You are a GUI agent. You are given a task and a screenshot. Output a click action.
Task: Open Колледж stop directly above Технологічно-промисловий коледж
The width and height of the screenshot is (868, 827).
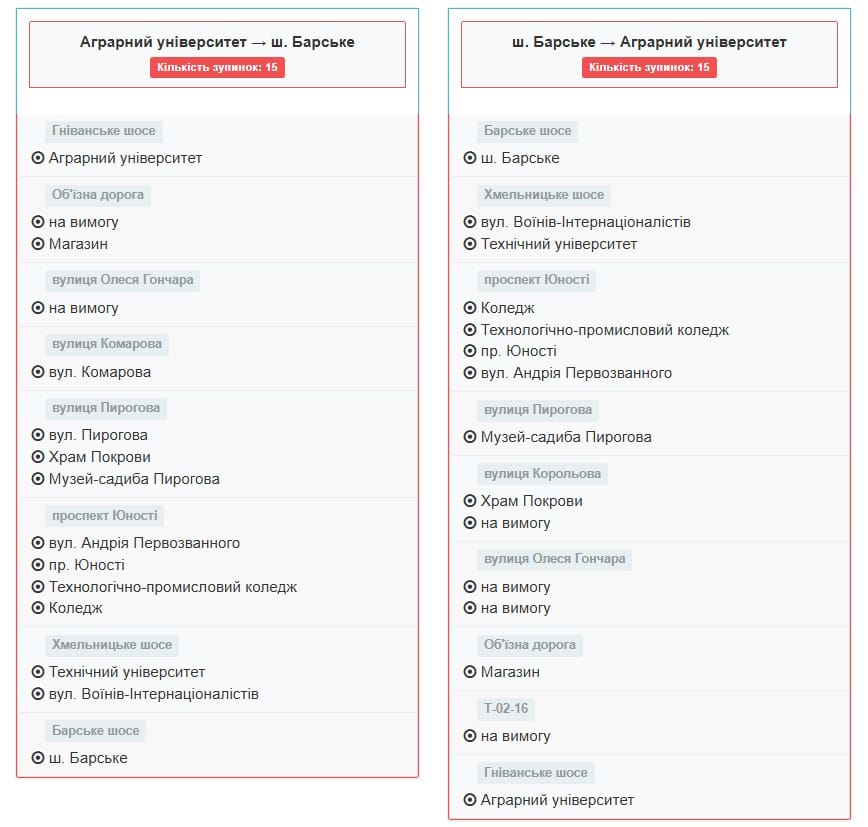pos(508,308)
